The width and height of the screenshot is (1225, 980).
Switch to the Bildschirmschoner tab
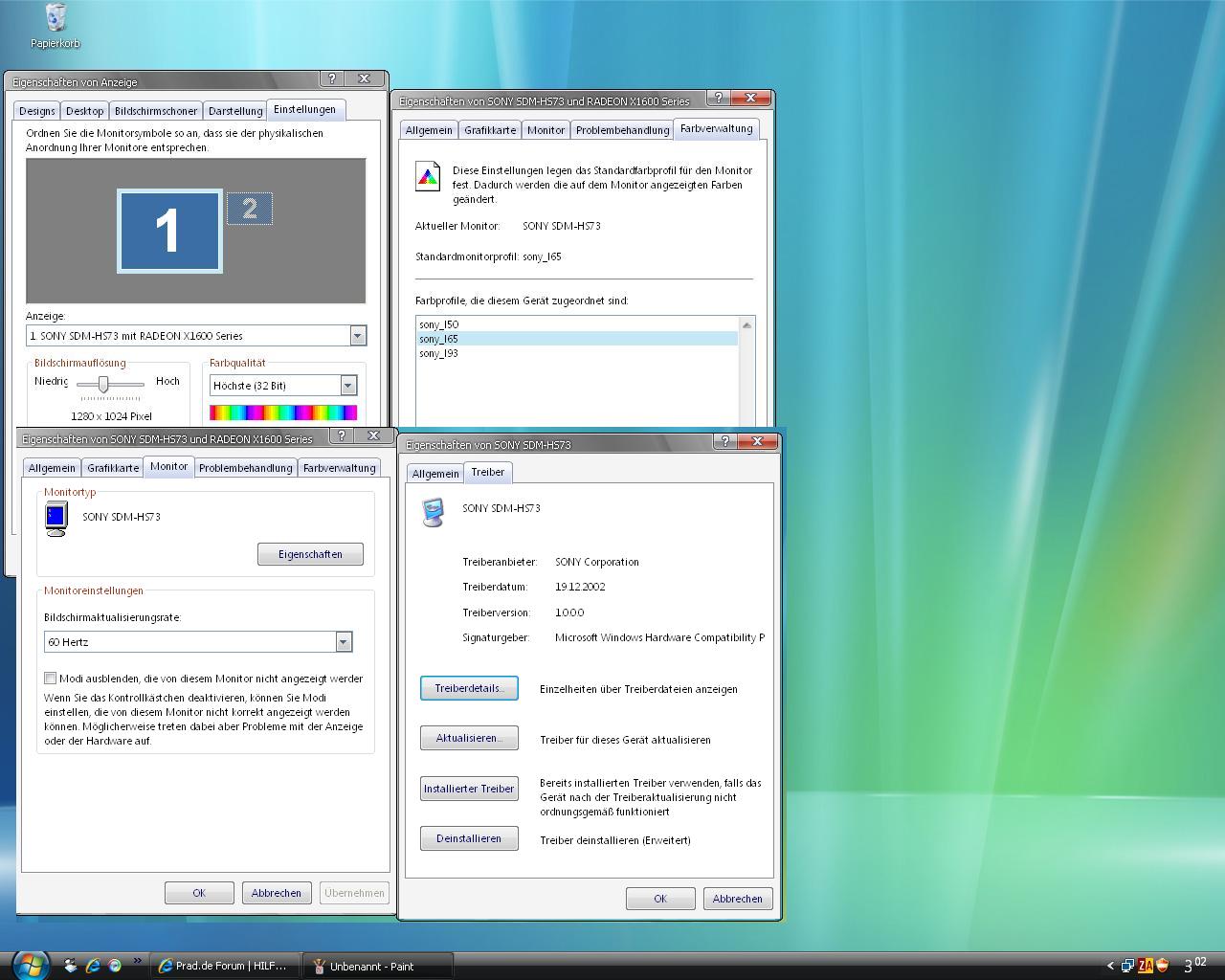[x=155, y=111]
